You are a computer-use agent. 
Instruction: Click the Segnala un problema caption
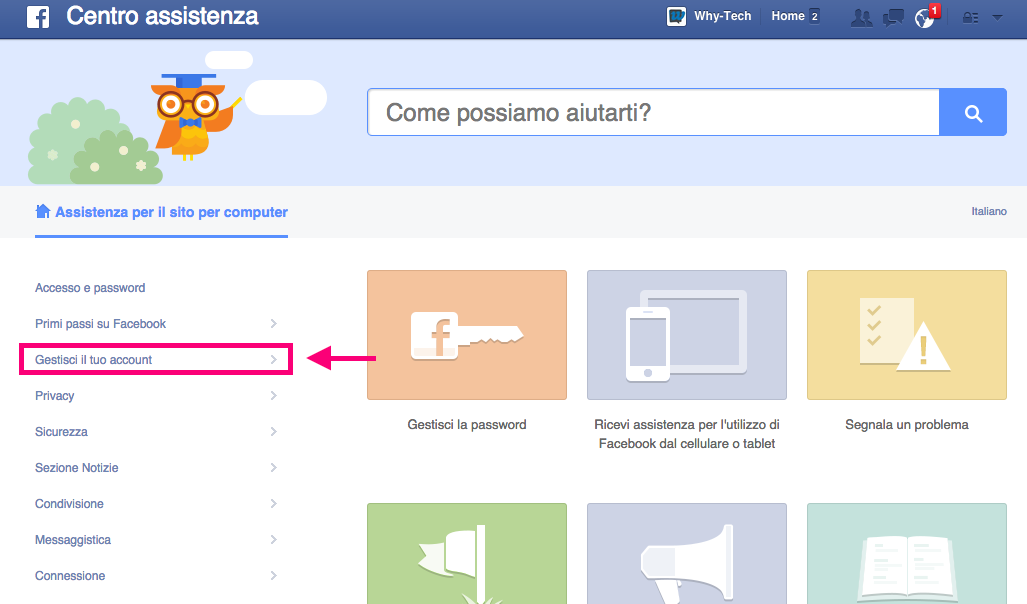(906, 425)
